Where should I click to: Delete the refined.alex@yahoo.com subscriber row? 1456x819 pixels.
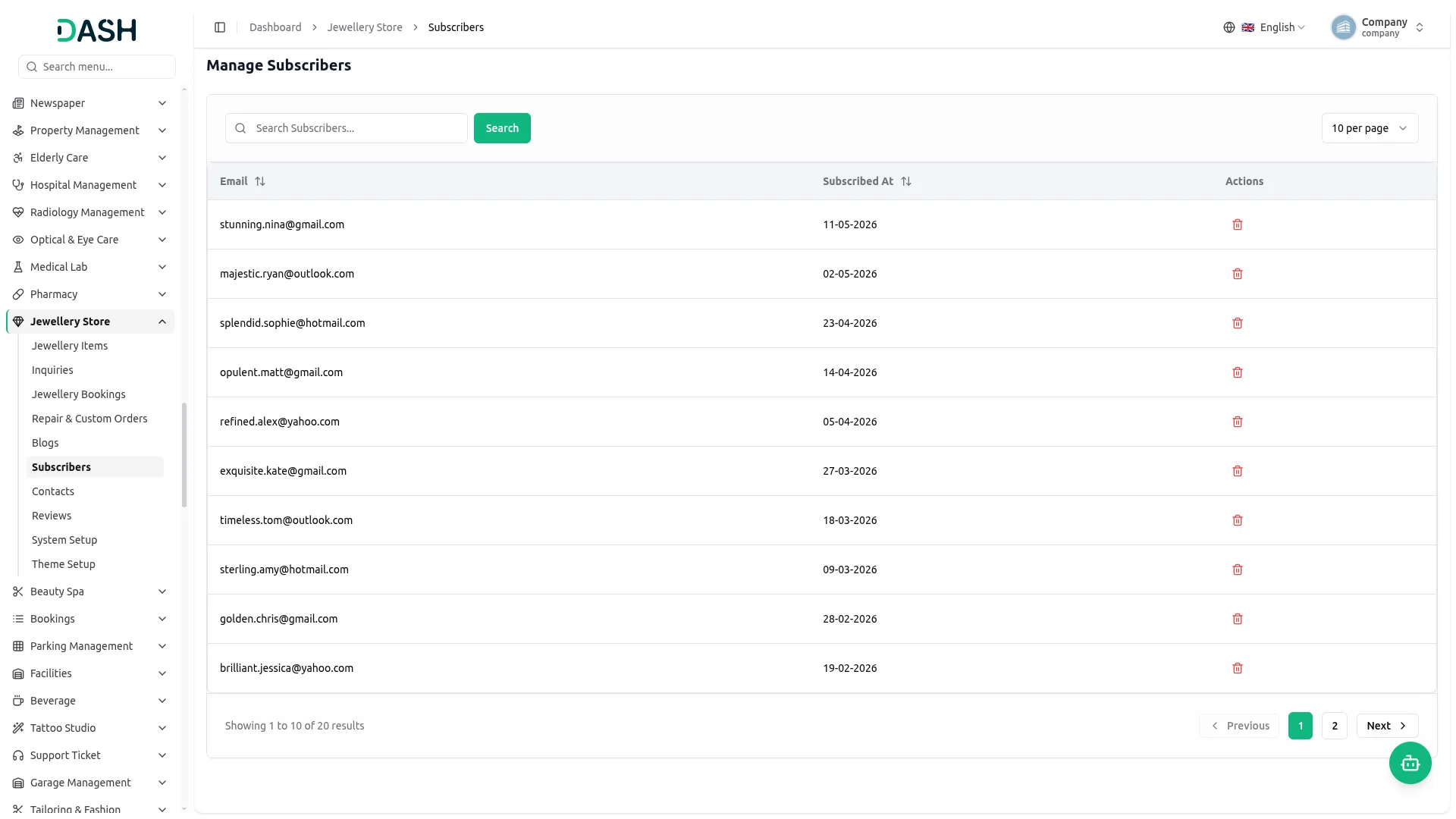pyautogui.click(x=1237, y=422)
